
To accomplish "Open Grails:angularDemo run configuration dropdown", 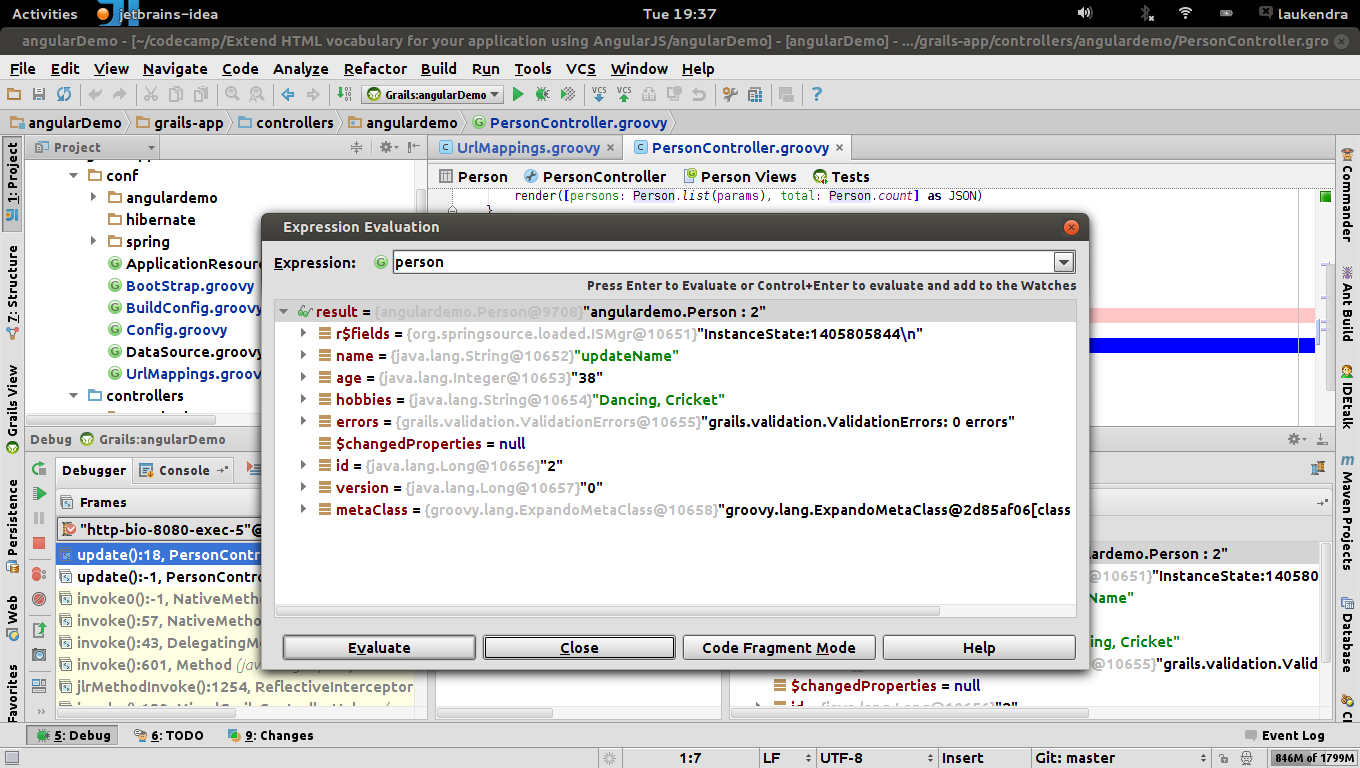I will (433, 94).
